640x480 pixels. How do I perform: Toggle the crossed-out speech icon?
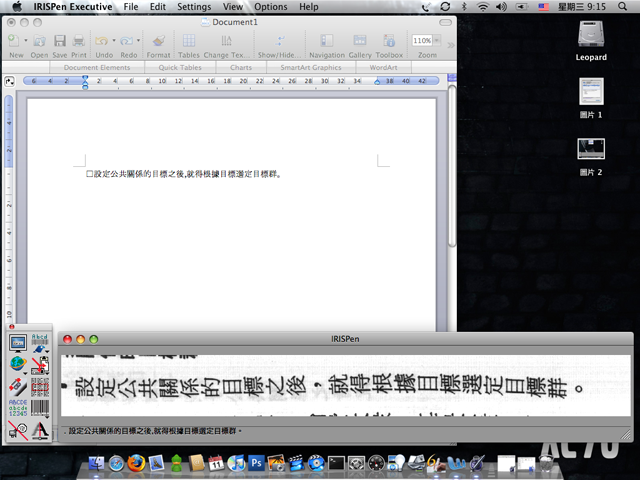(x=18, y=430)
